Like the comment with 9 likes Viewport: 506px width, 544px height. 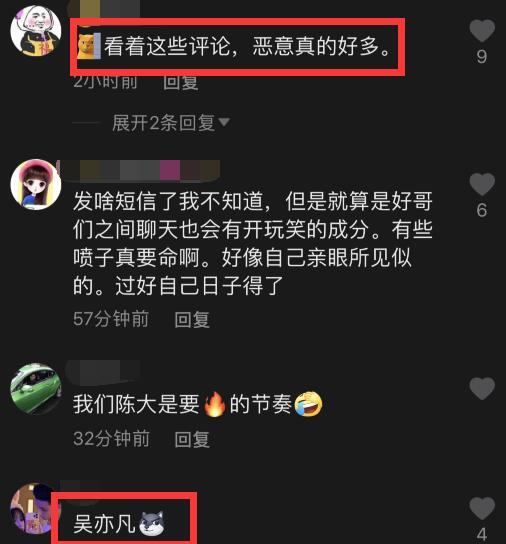[x=482, y=31]
